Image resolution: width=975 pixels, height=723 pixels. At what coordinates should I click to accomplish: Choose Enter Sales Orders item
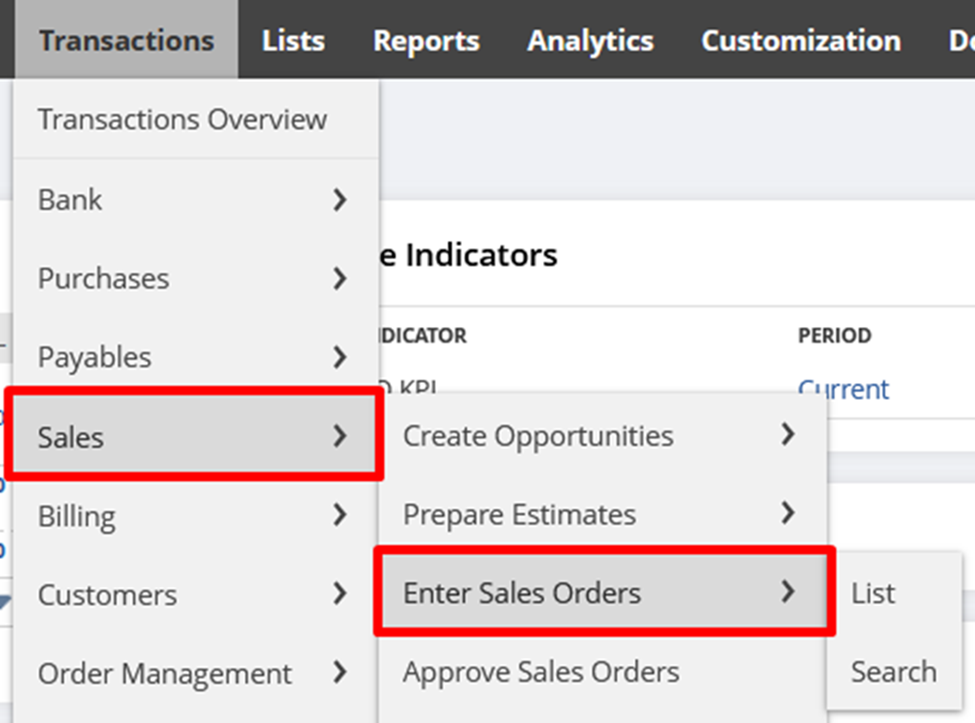click(604, 592)
